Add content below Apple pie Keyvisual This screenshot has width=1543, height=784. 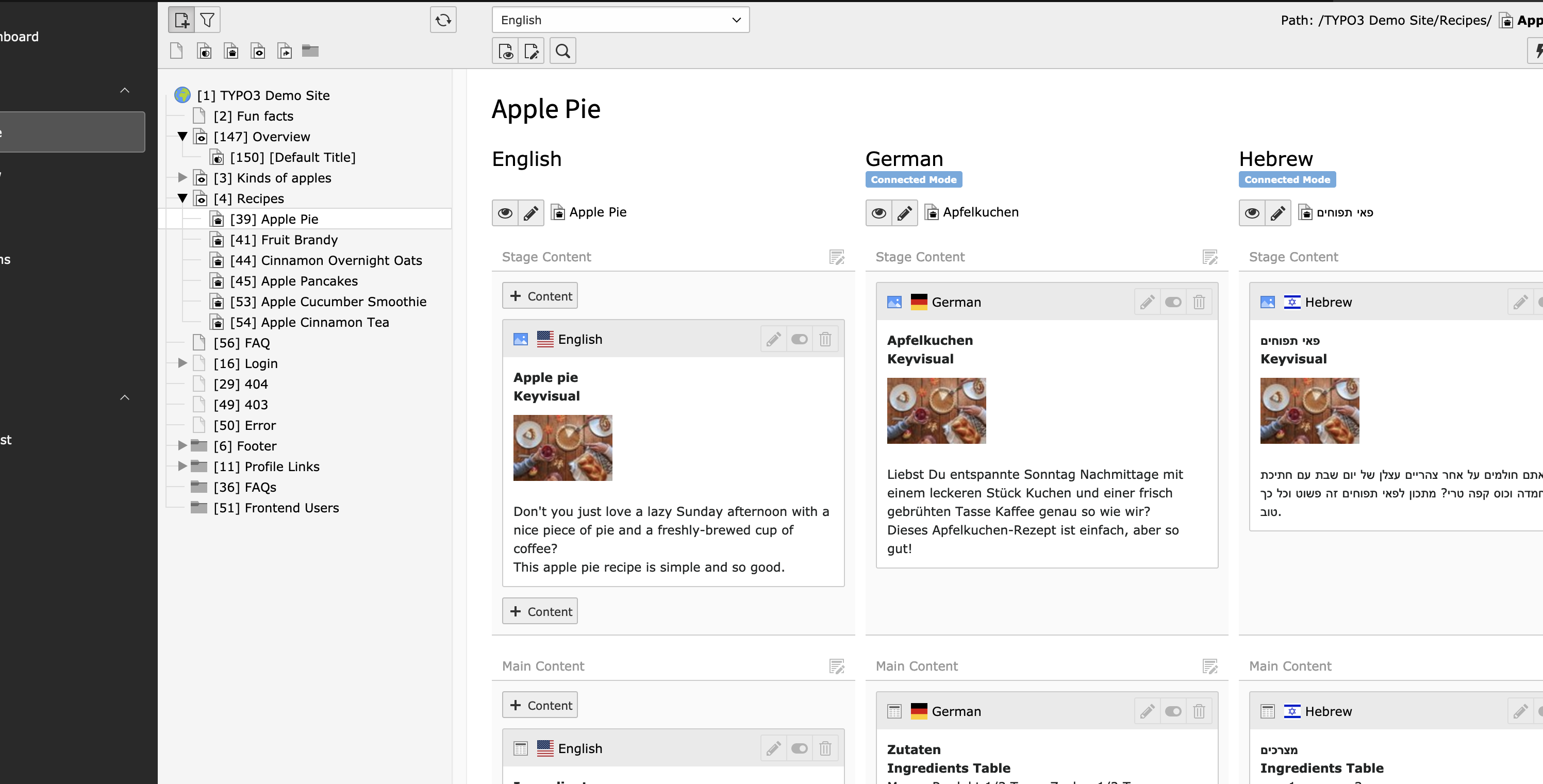pos(540,611)
